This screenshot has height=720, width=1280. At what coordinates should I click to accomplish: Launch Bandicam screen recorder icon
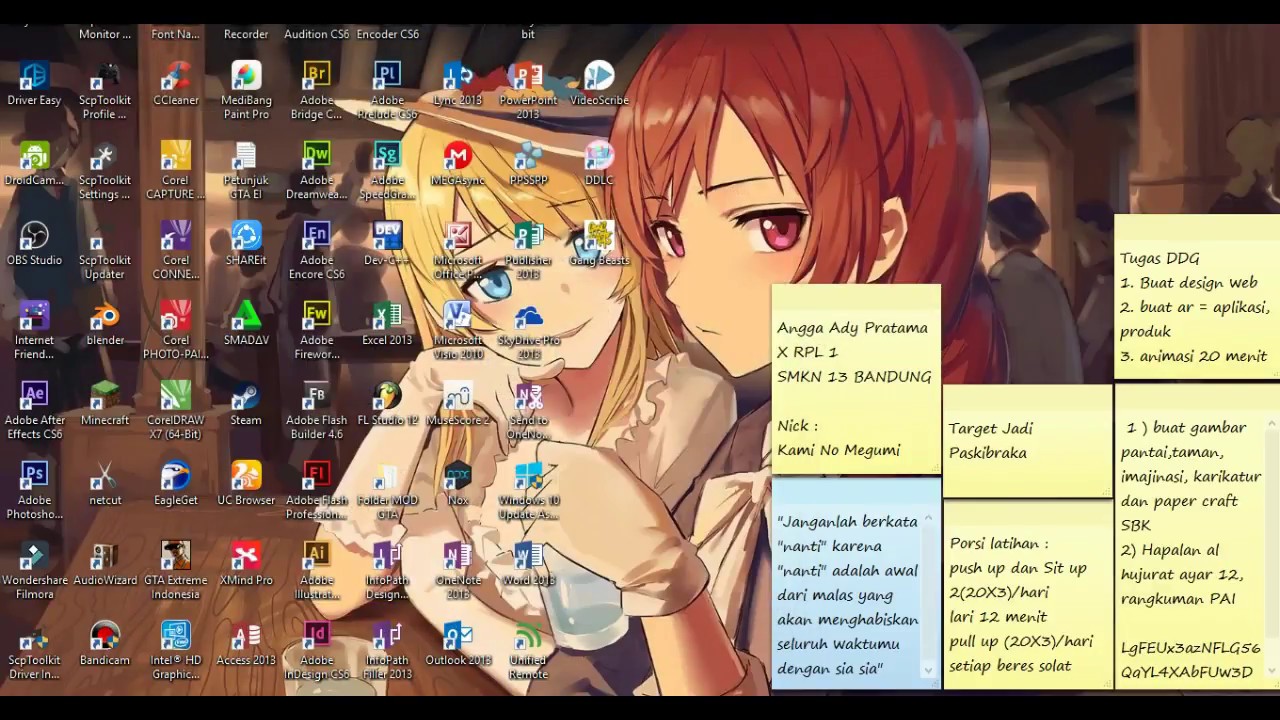point(105,644)
